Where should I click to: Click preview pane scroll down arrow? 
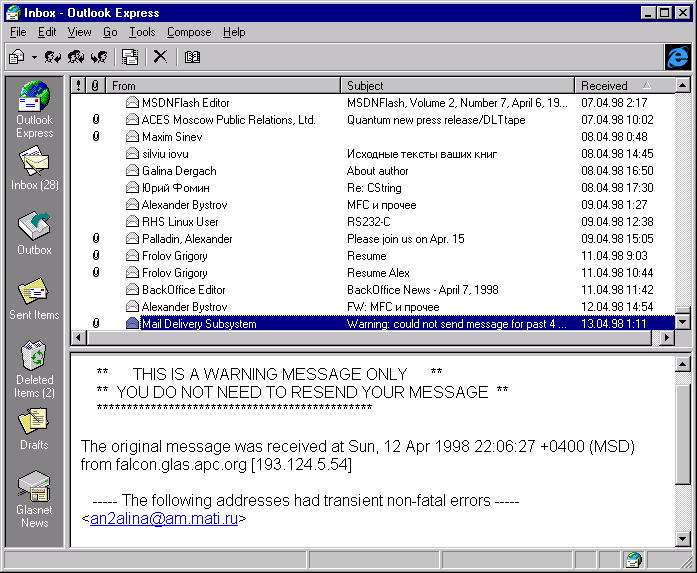[682, 539]
